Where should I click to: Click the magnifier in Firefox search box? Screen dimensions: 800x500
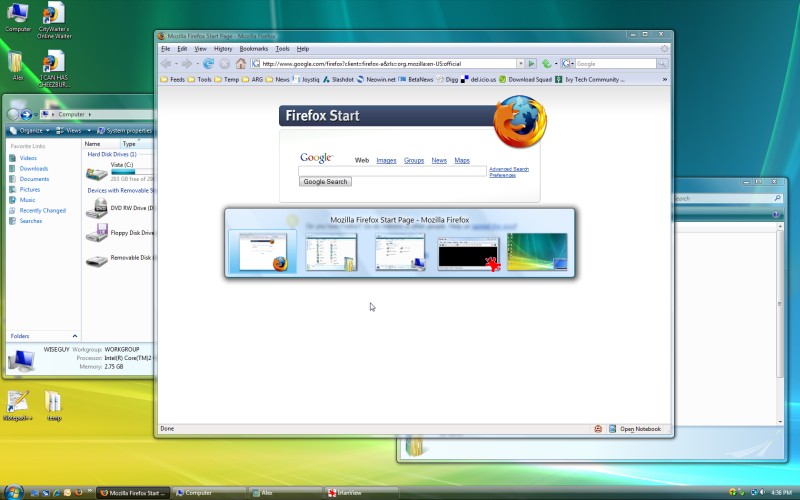tap(662, 64)
